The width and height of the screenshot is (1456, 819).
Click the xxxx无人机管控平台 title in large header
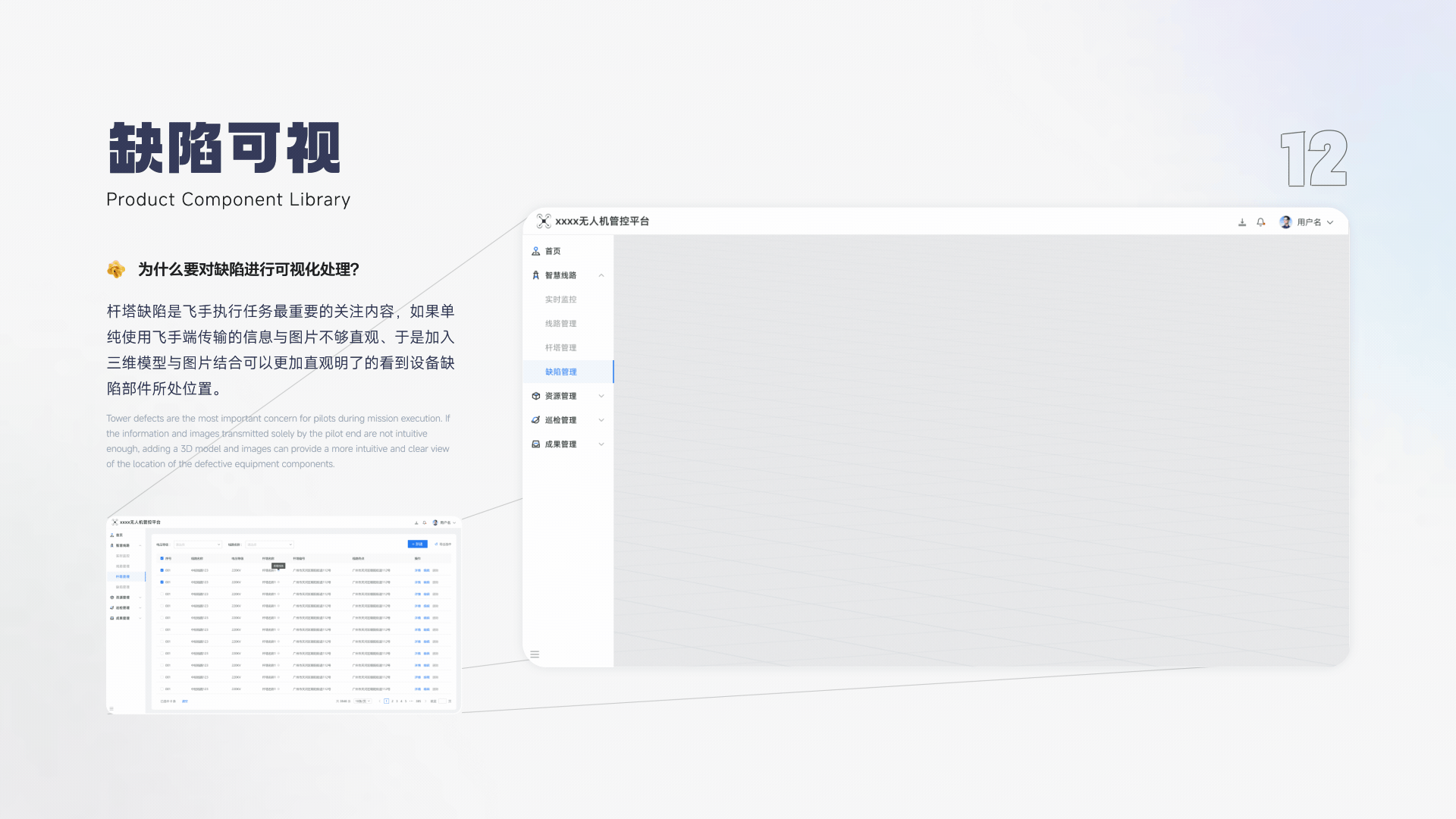click(602, 221)
